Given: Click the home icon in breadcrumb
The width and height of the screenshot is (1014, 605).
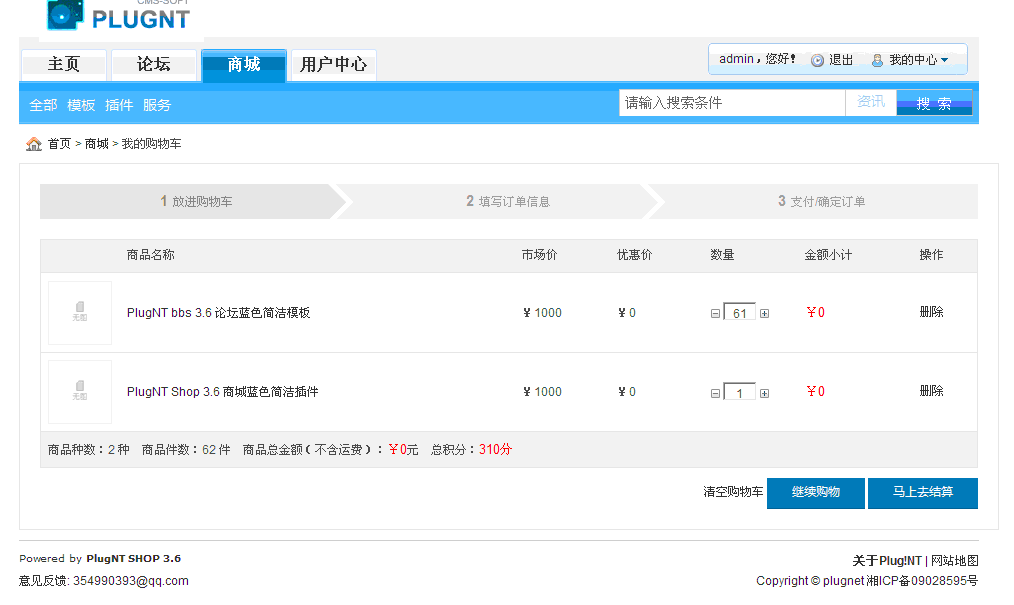Looking at the screenshot, I should 34,144.
